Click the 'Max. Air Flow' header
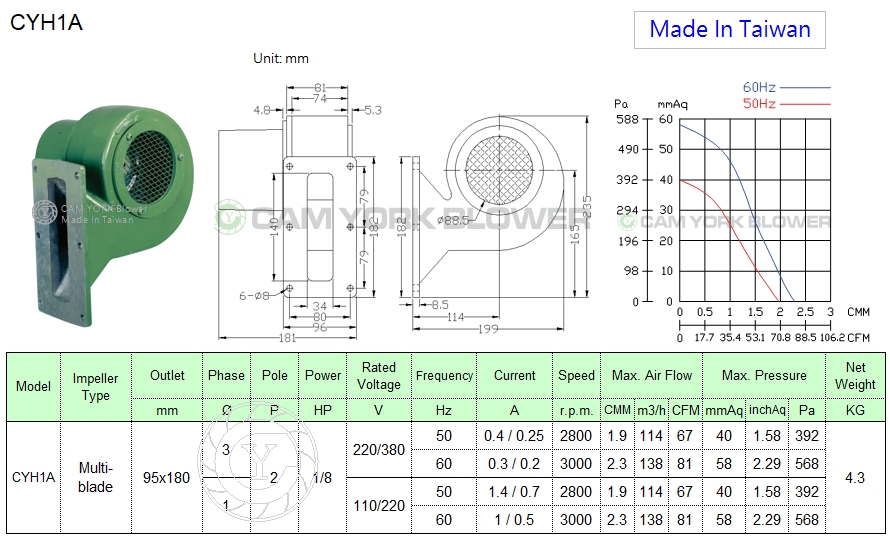Screen dimensions: 890x543 point(652,376)
